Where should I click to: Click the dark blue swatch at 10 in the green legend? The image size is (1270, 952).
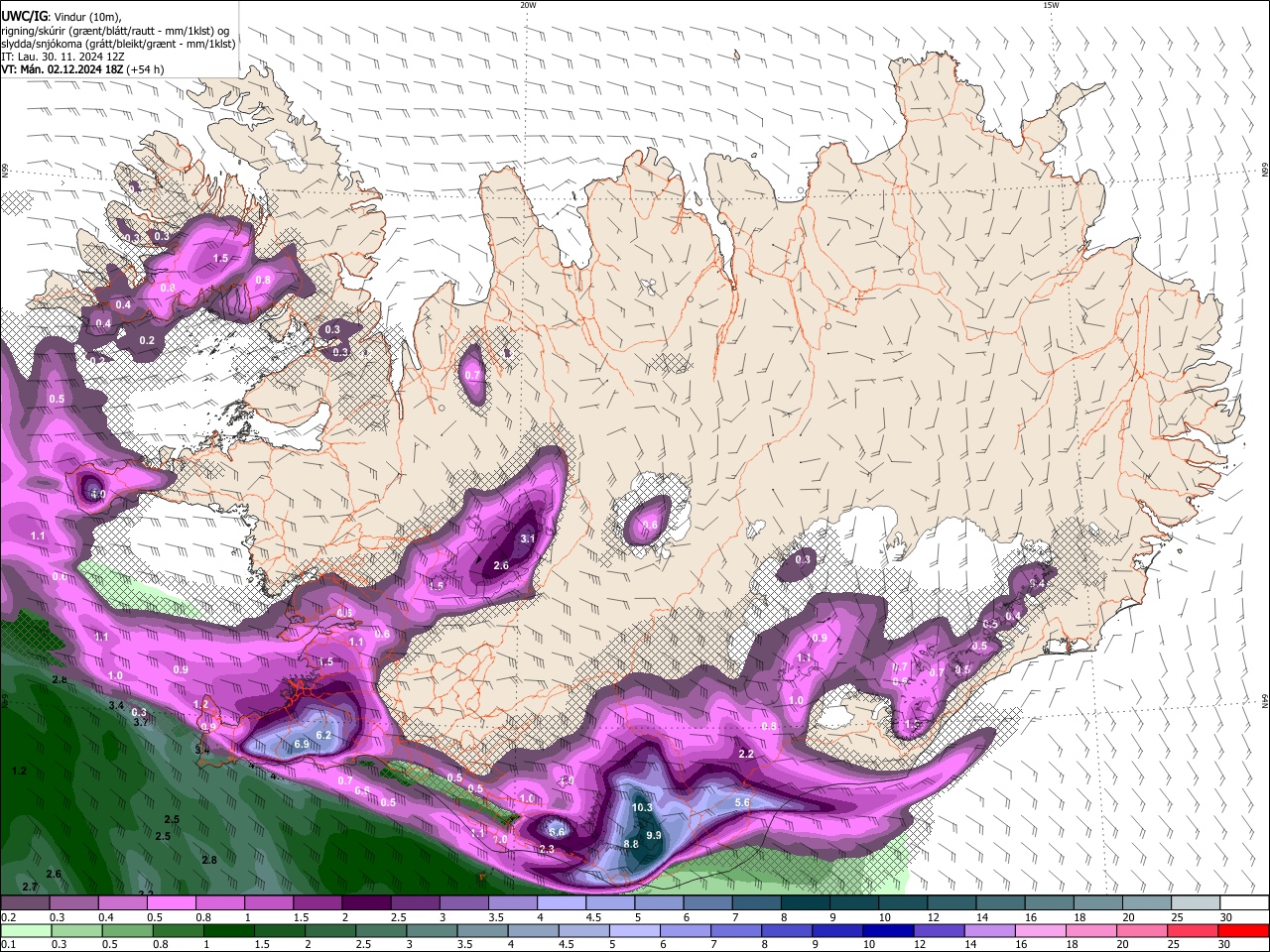889,930
